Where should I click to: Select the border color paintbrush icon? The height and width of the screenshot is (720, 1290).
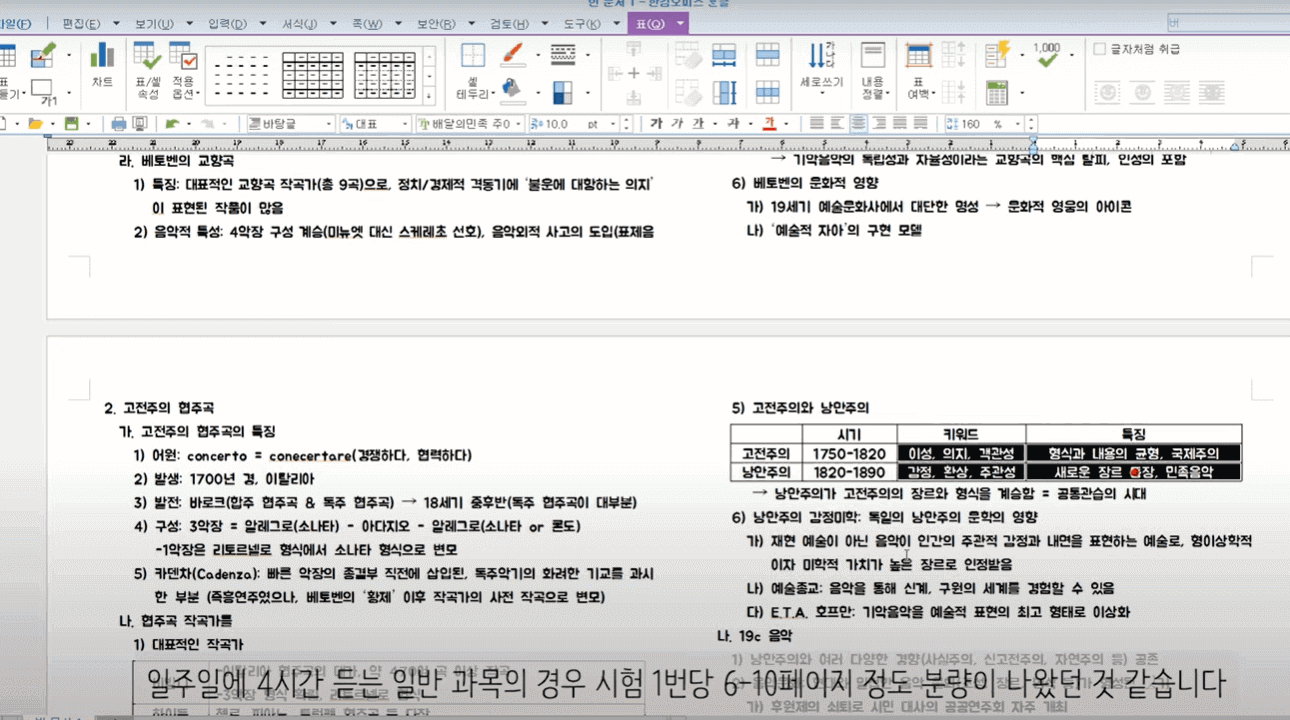click(512, 54)
